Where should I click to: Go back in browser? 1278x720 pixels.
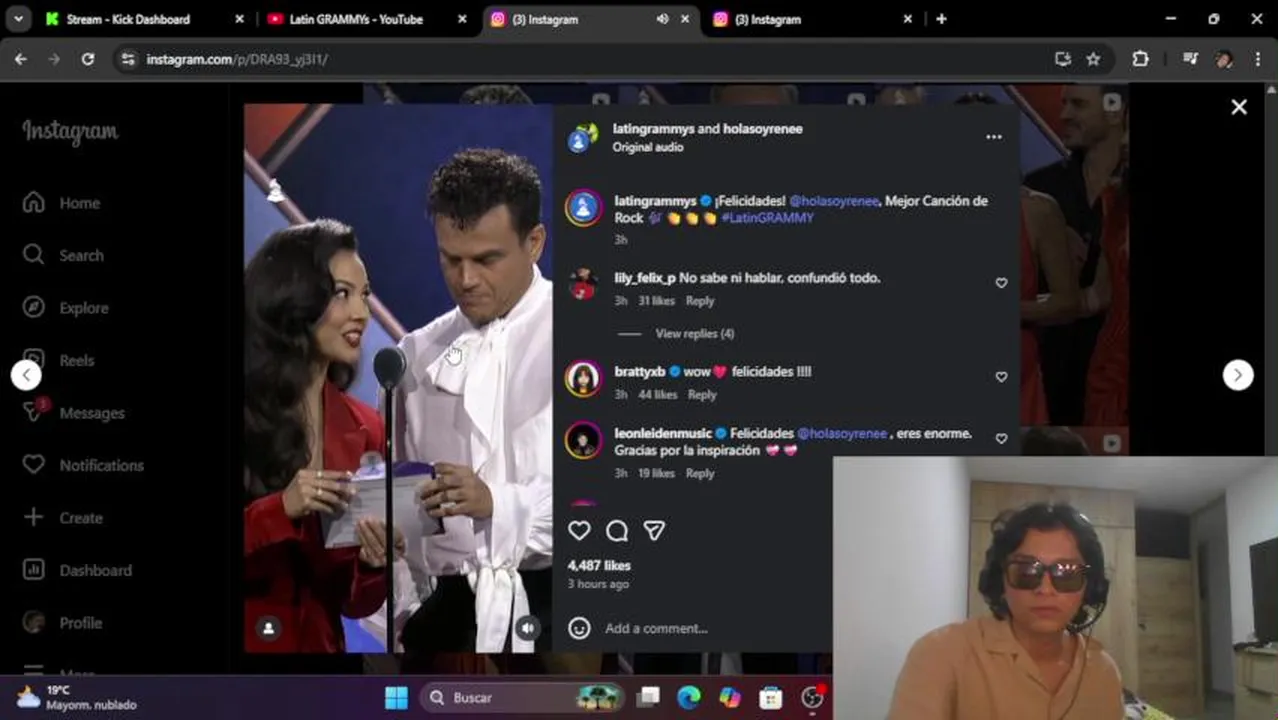(x=21, y=59)
